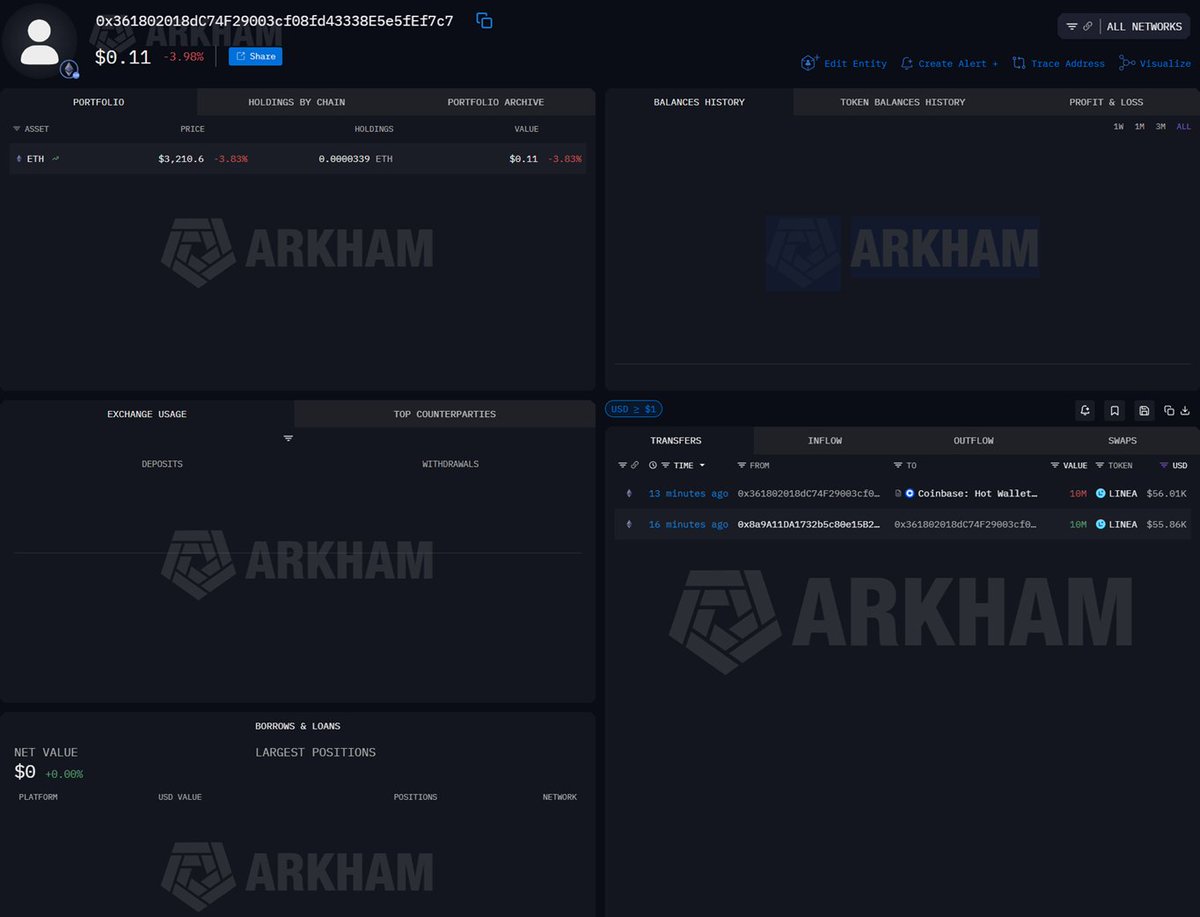Image resolution: width=1200 pixels, height=917 pixels.
Task: Click the LINEA token icon in the $55.86K row
Action: point(1101,524)
